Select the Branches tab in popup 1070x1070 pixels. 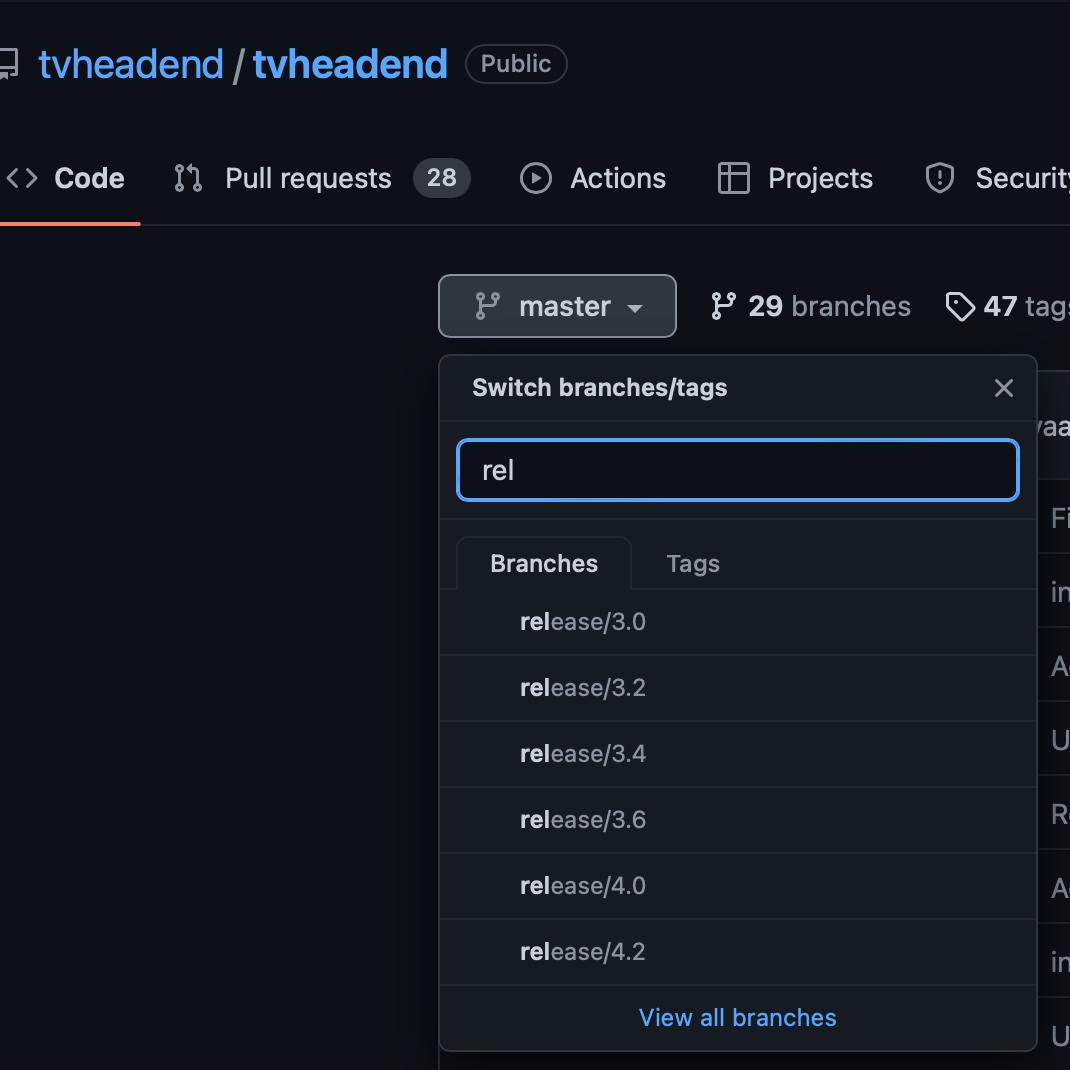[x=544, y=564]
